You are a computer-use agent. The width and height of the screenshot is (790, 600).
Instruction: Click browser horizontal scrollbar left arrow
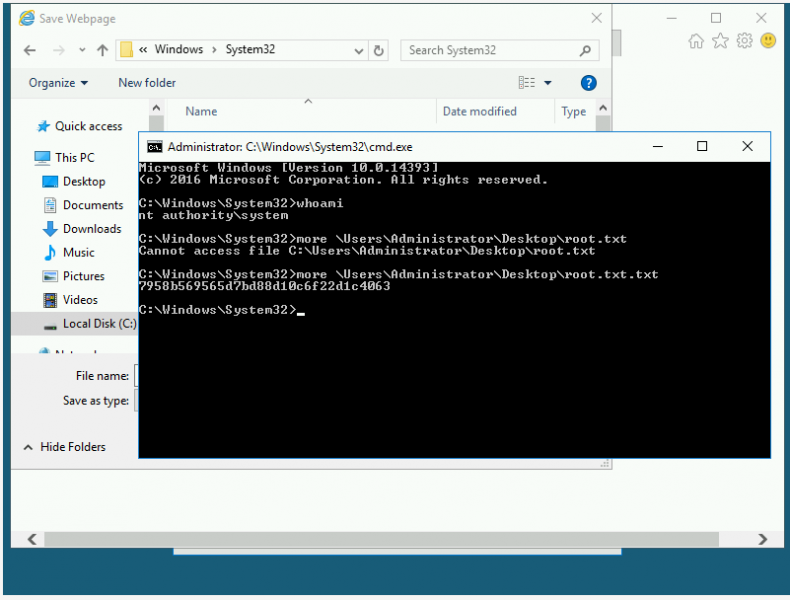pyautogui.click(x=32, y=539)
